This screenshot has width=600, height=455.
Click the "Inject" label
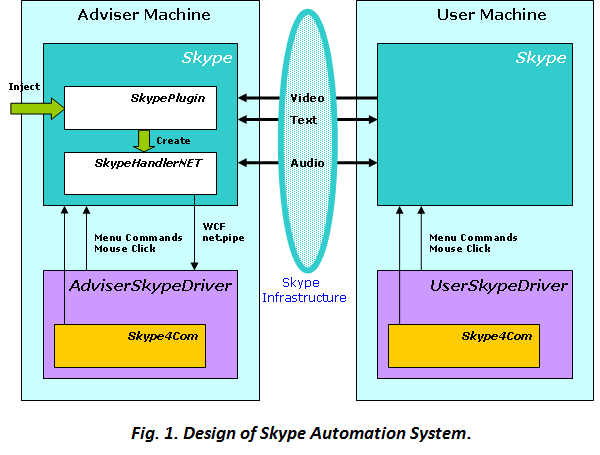24,87
